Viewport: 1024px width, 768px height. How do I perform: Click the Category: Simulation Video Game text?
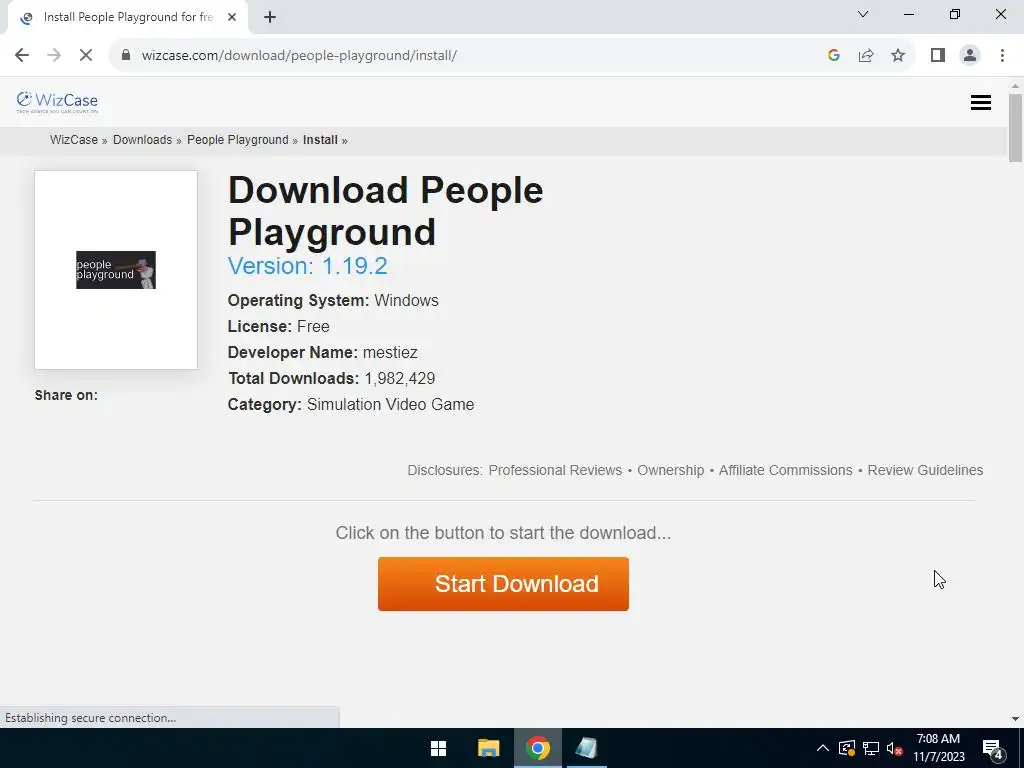[351, 404]
